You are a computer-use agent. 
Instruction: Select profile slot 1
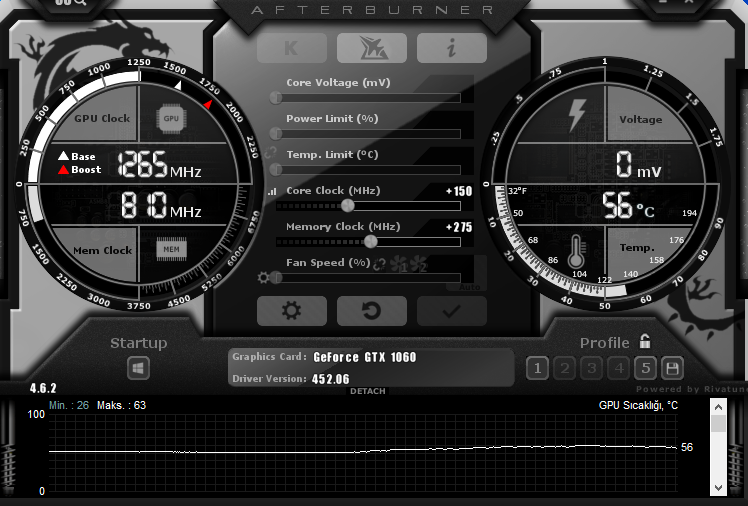538,368
